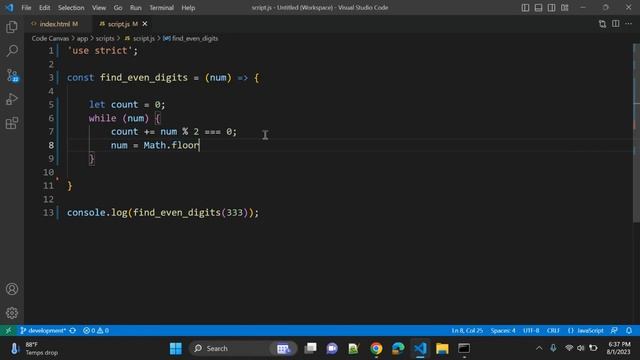Click line number 13 in gutter
The width and height of the screenshot is (640, 360).
[x=48, y=213]
